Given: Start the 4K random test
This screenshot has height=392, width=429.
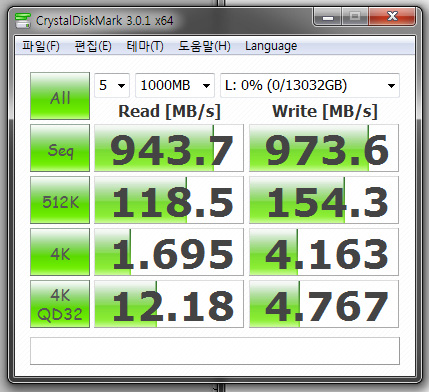Looking at the screenshot, I should pos(60,252).
